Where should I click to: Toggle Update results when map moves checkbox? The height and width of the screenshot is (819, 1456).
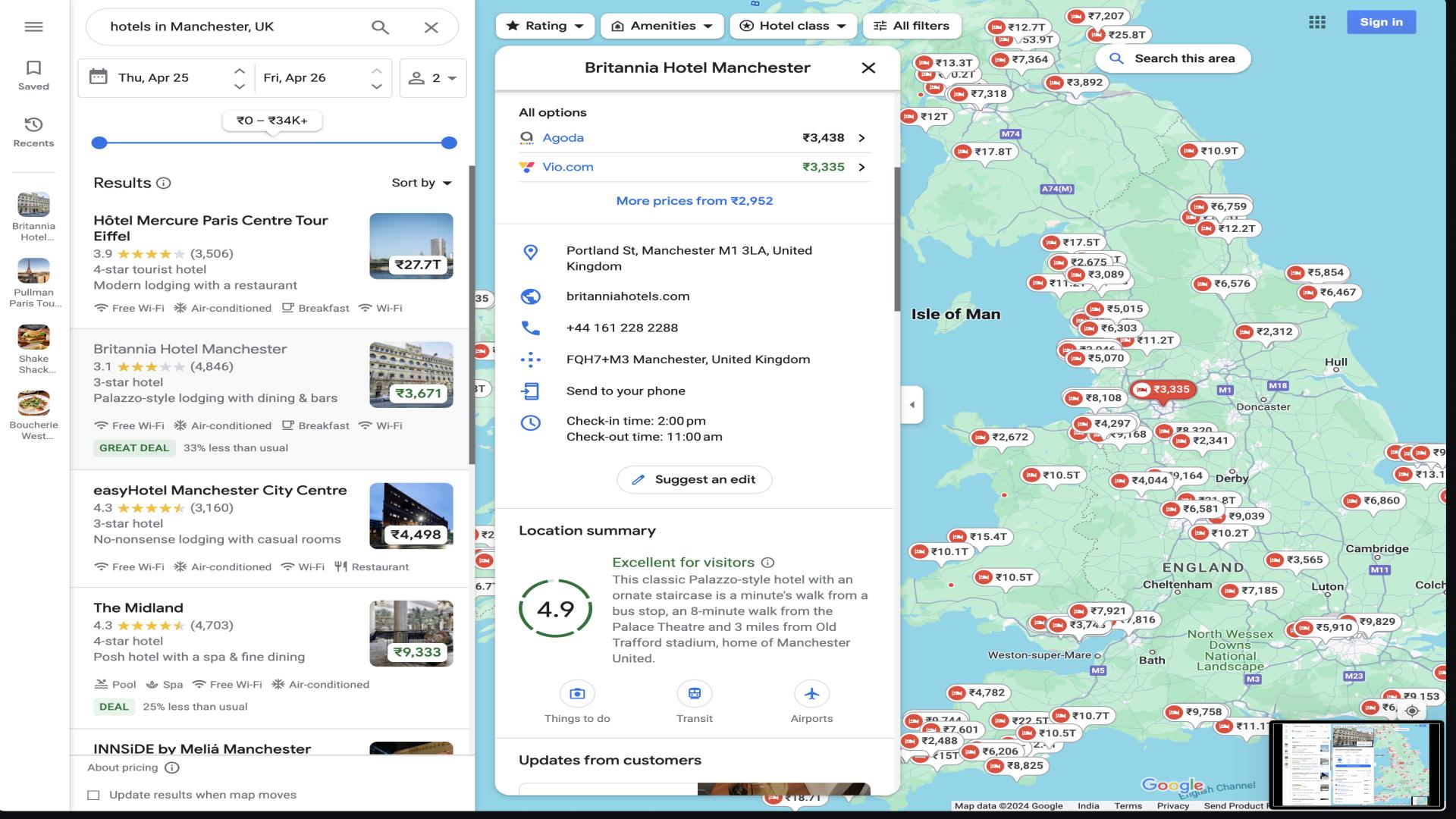pos(94,794)
